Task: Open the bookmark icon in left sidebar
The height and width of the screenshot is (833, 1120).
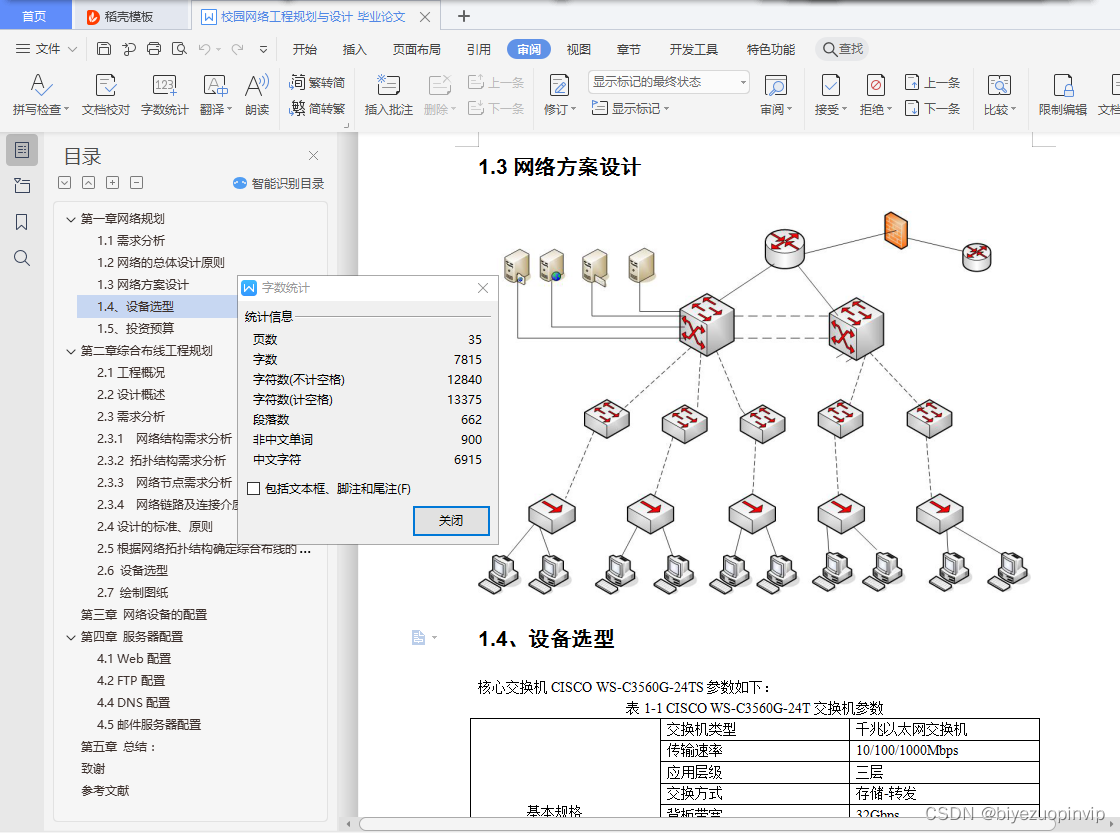Action: click(x=22, y=222)
